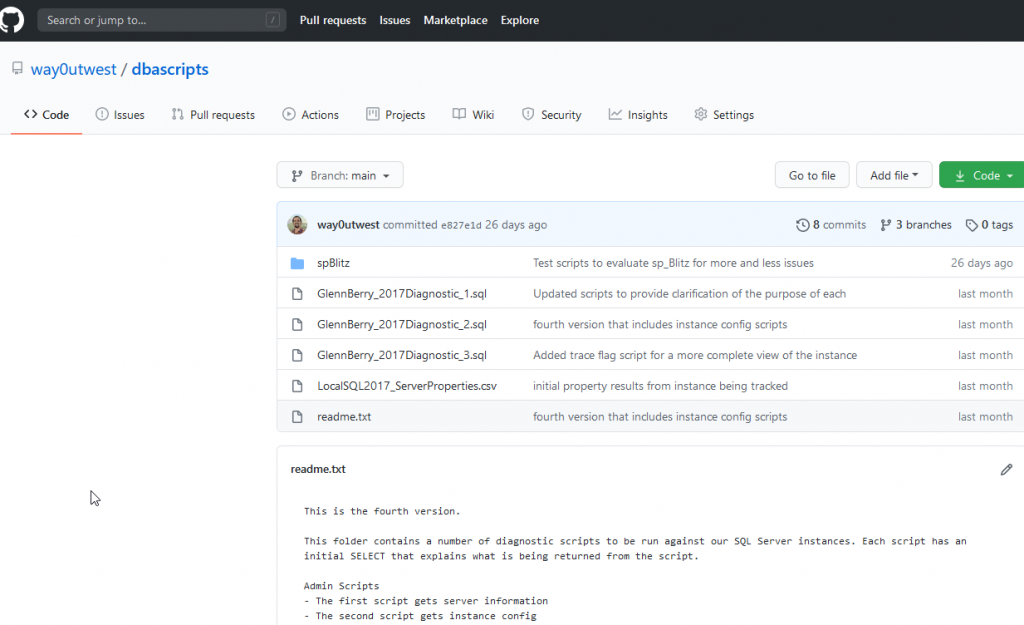Click the file icon beside GlennBerry_2017Diagnostic_1.sql
This screenshot has width=1024, height=625.
297,293
